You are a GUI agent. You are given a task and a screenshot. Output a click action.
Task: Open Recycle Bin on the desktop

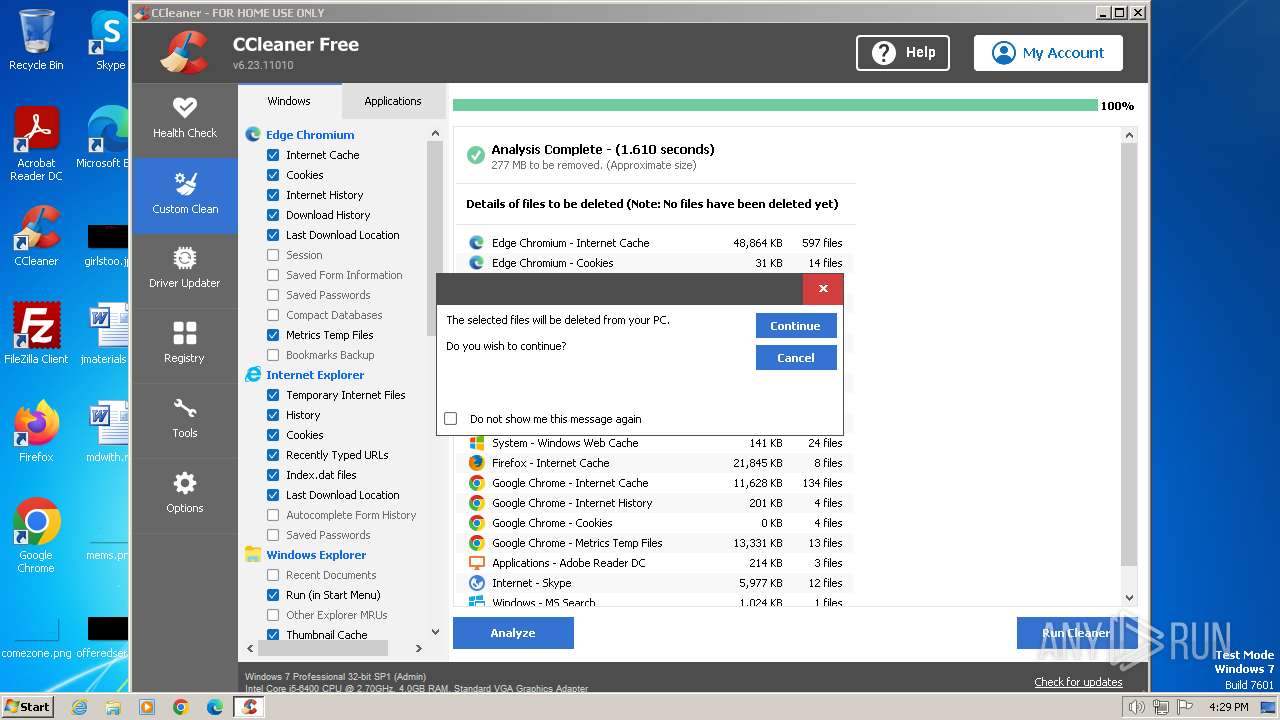click(36, 40)
